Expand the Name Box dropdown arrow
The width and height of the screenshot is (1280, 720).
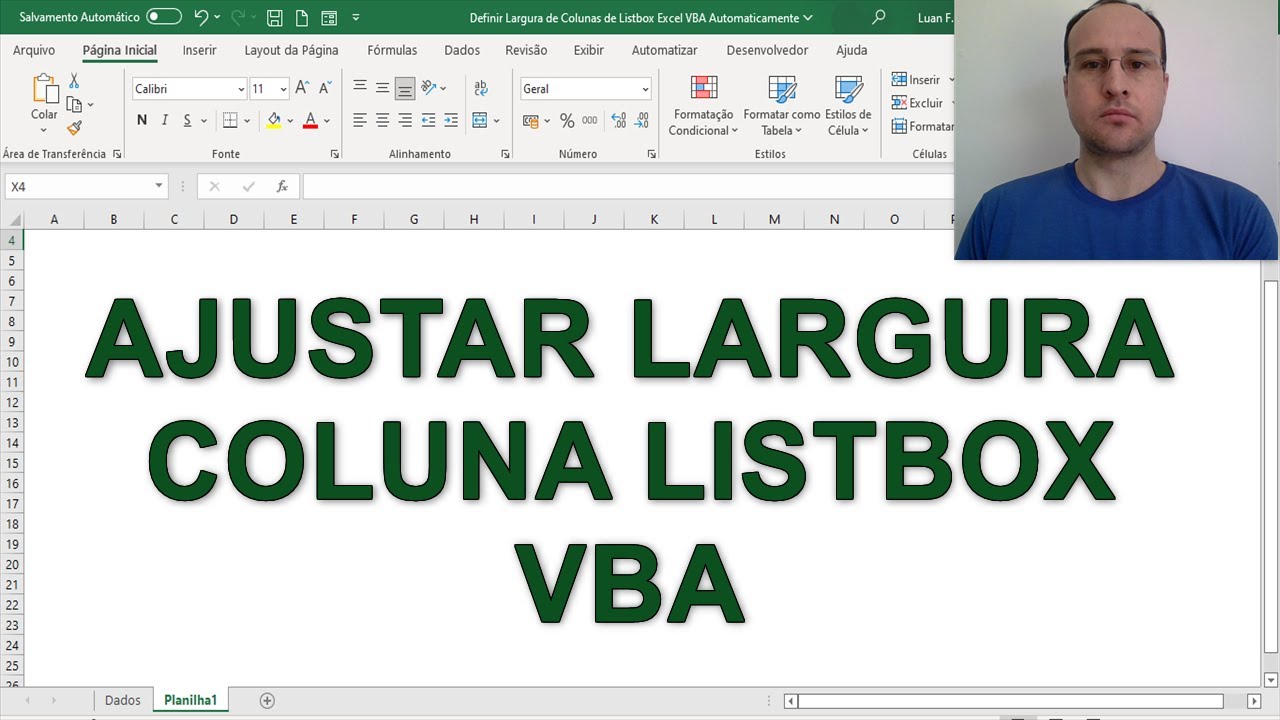point(158,186)
